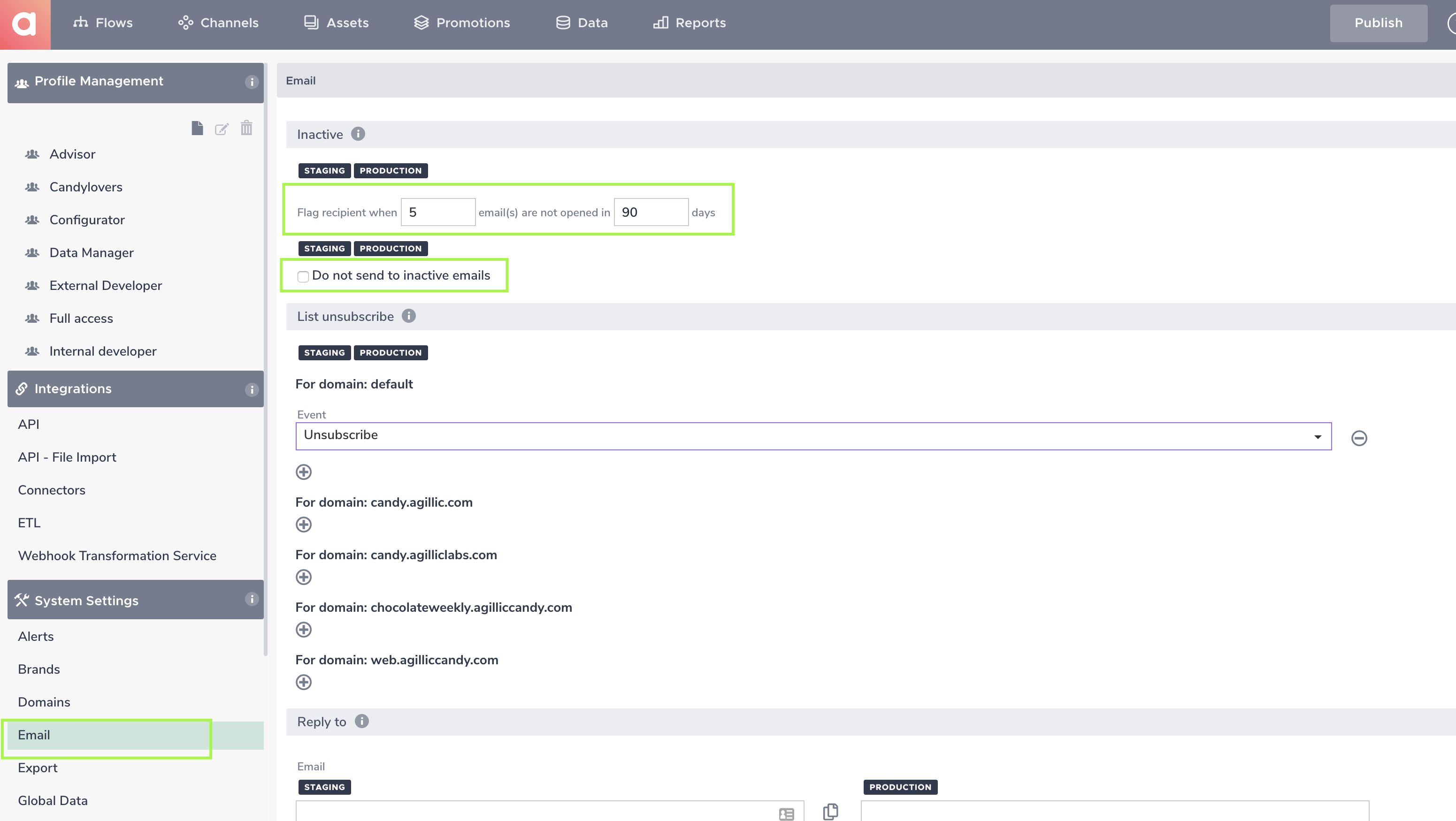Open the Flows menu

tap(103, 23)
